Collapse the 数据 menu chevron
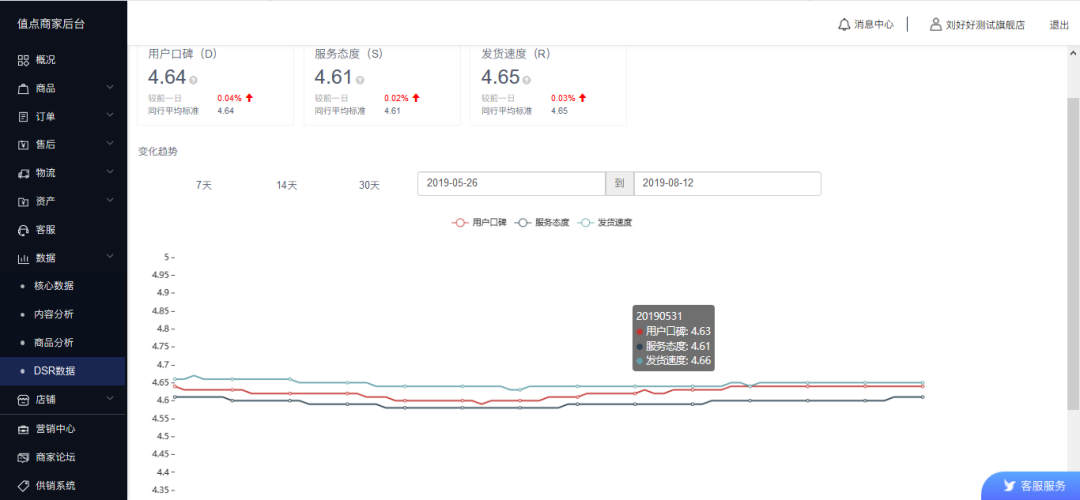The height and width of the screenshot is (500, 1080). tap(110, 257)
